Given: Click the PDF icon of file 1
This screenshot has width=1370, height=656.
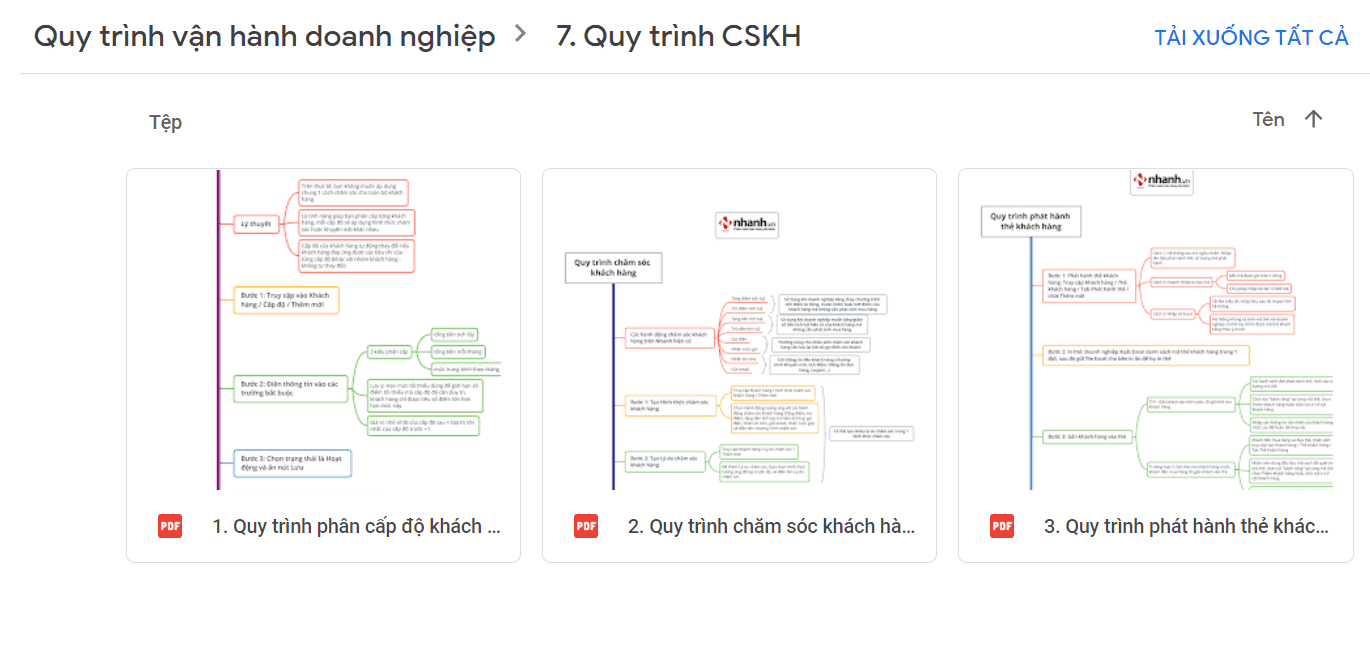Looking at the screenshot, I should [170, 526].
